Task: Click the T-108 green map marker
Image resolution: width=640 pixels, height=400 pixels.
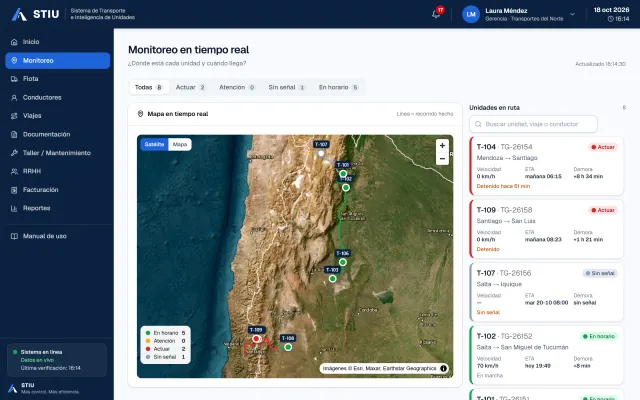Action: 288,347
